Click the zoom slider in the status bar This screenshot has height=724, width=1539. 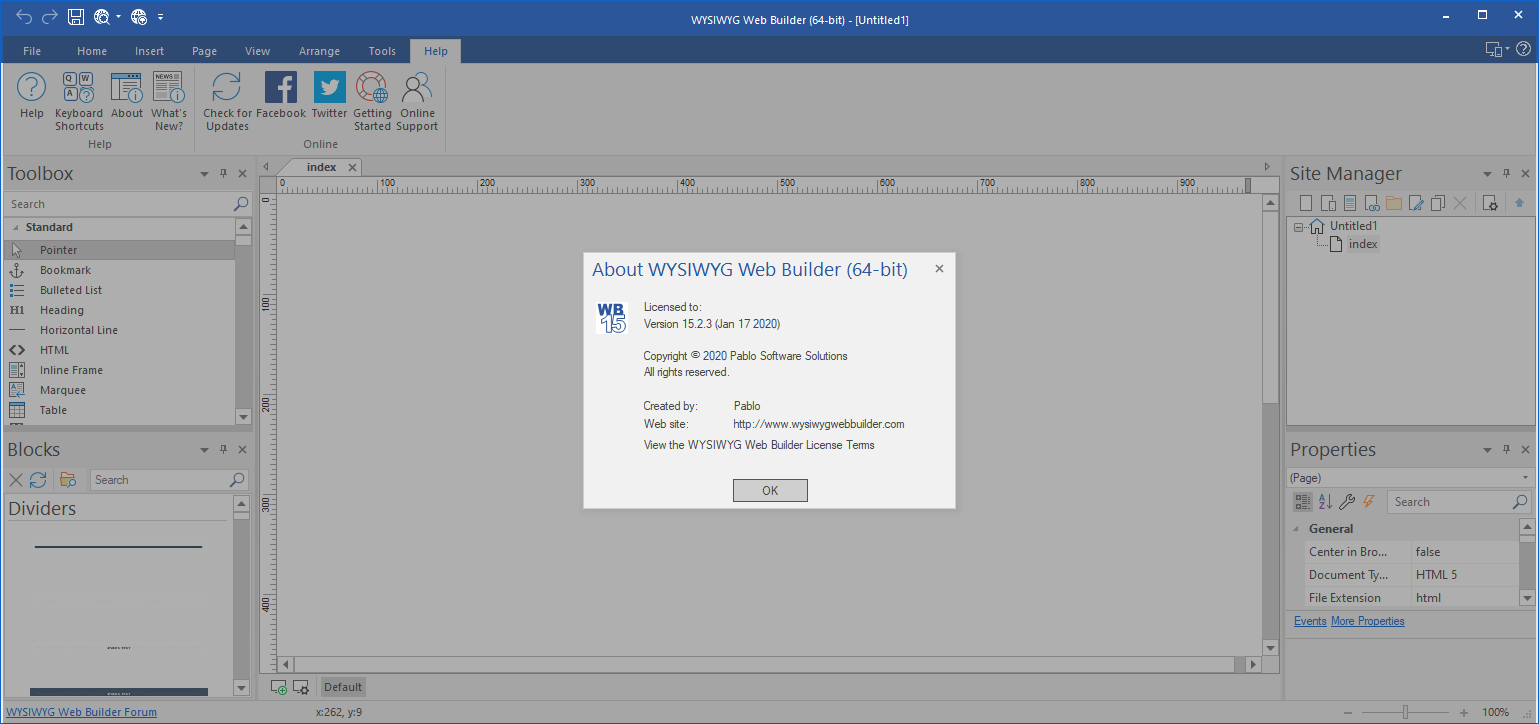tap(1405, 712)
